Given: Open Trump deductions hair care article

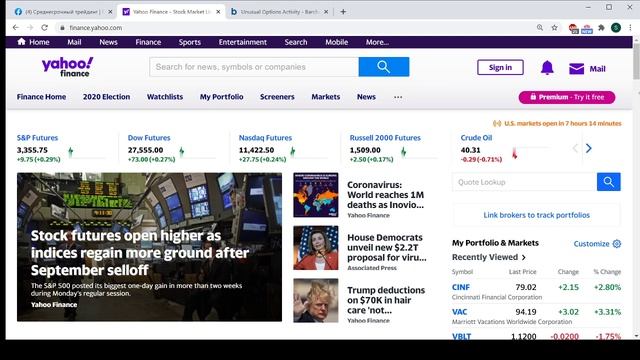Looking at the screenshot, I should point(386,300).
